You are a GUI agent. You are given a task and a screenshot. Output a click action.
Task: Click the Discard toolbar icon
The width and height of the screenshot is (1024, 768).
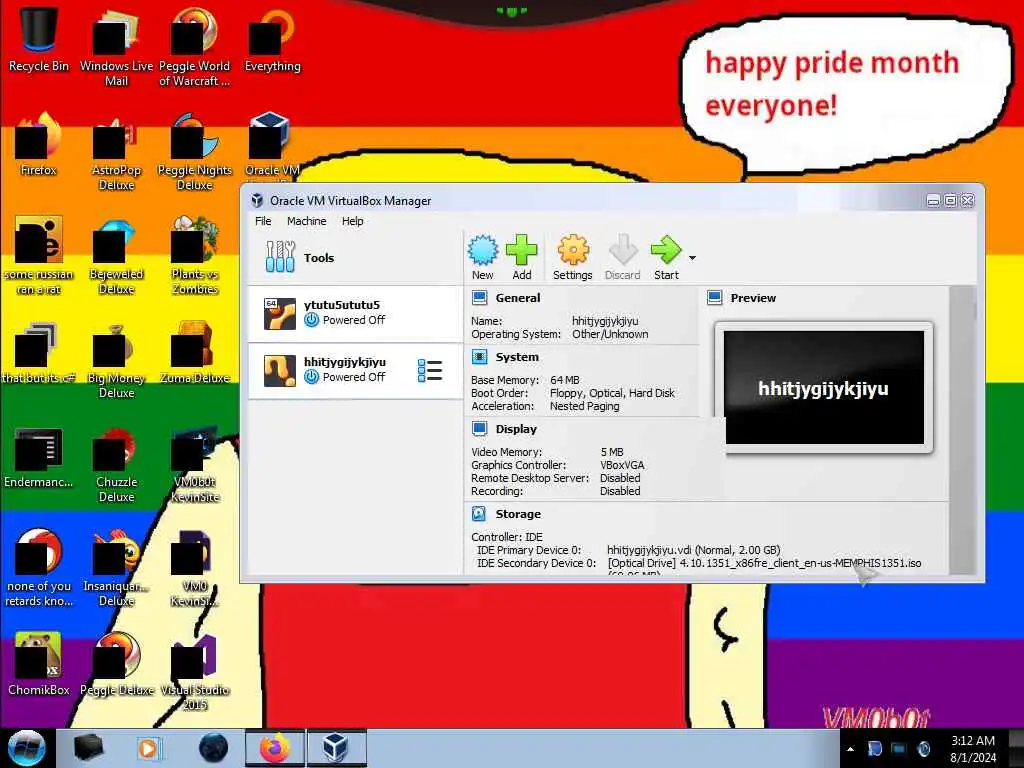click(622, 257)
